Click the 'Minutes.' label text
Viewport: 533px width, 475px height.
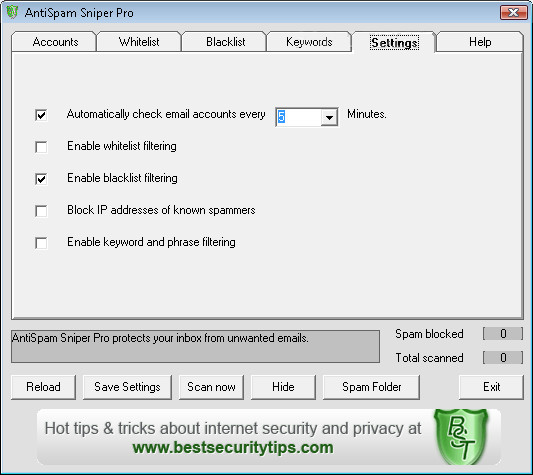click(366, 114)
